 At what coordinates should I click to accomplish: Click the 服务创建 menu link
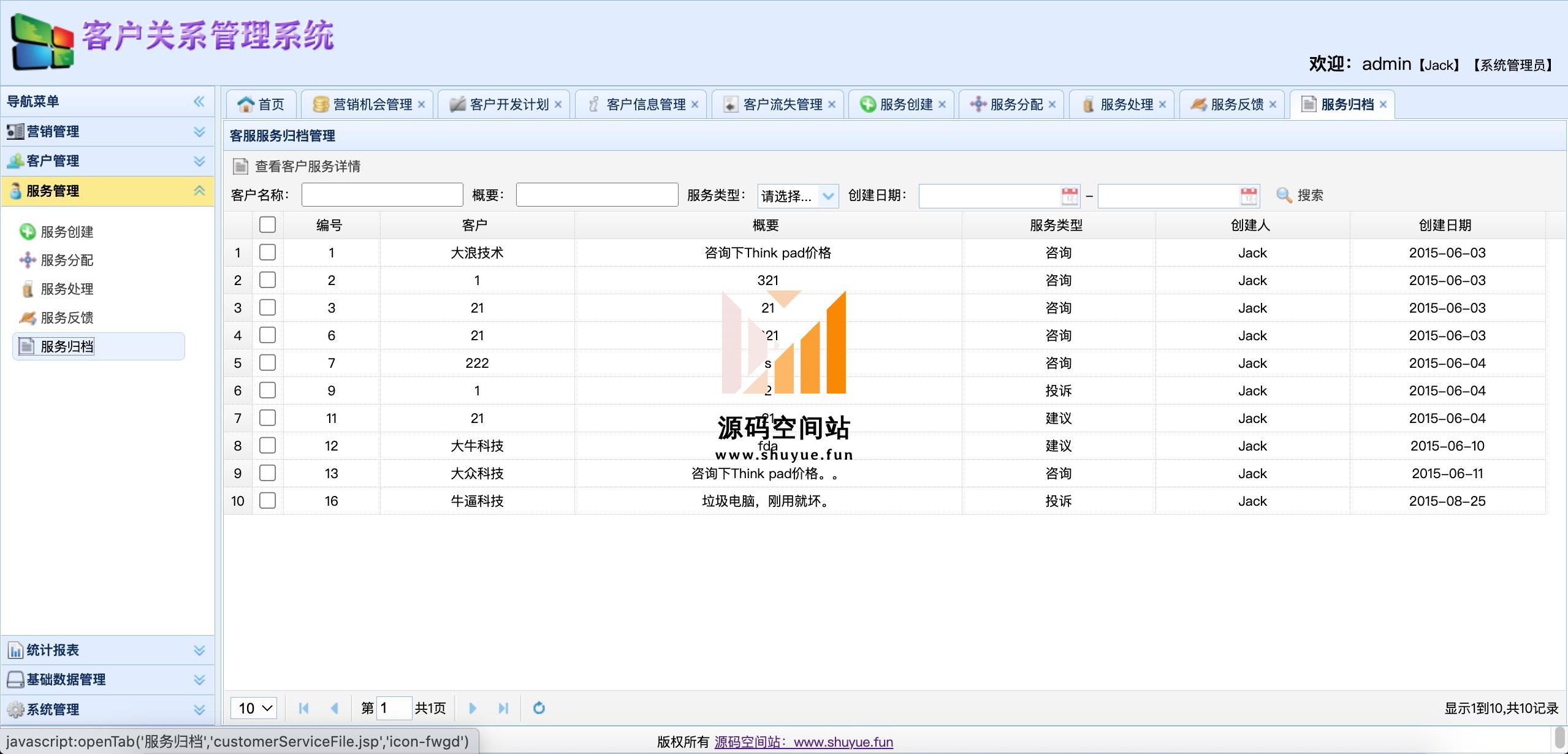tap(67, 232)
